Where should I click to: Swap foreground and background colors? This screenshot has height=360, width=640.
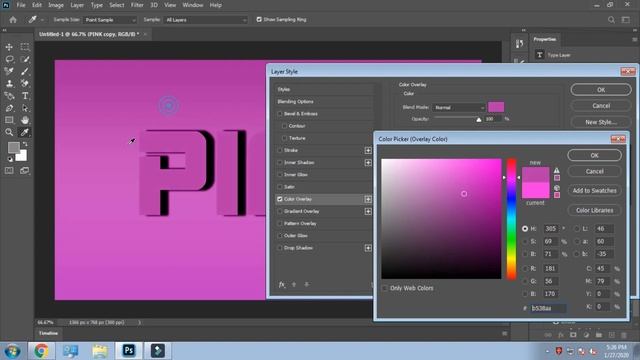pos(25,144)
